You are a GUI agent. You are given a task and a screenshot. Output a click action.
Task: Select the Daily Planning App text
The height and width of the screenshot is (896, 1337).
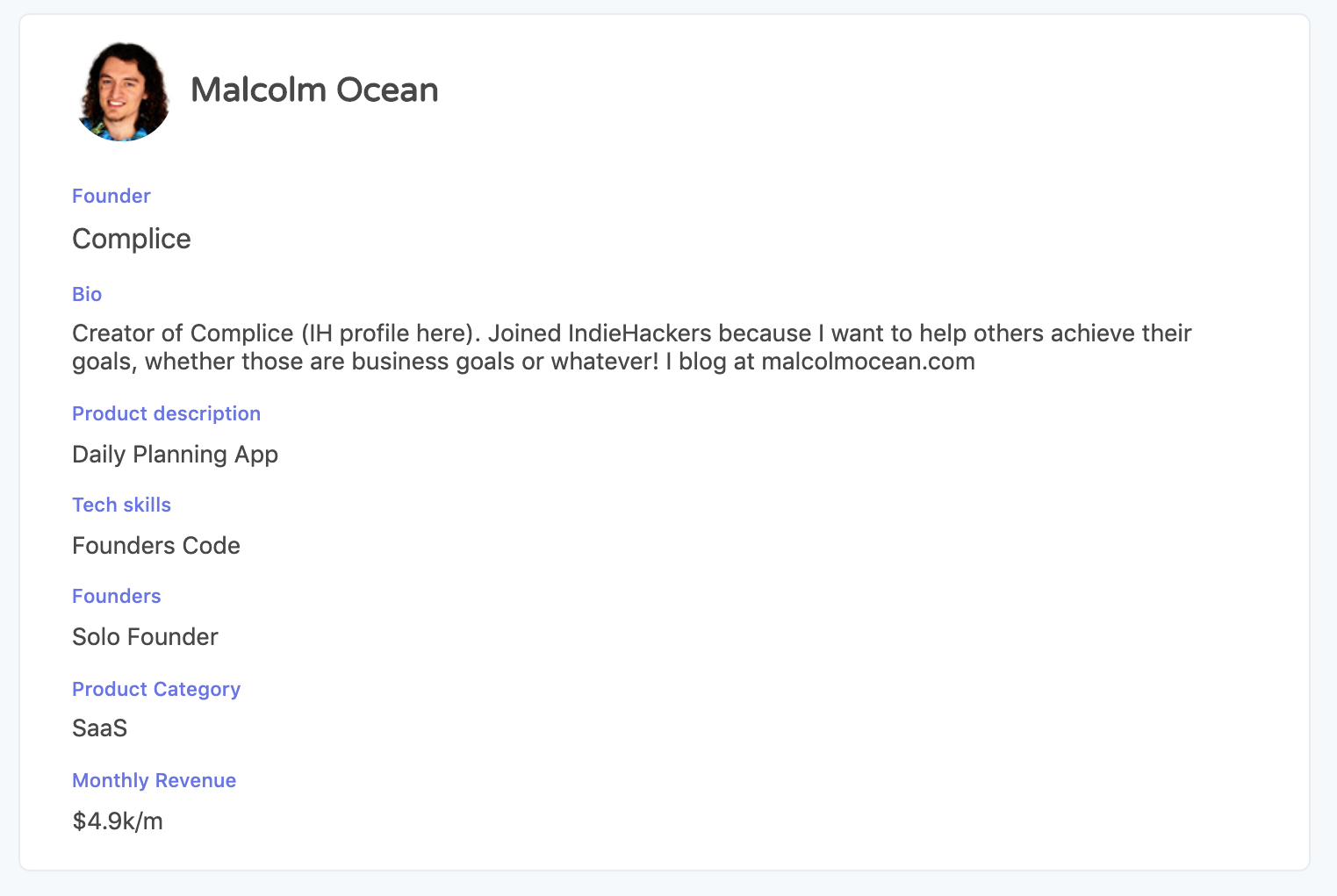pos(176,455)
